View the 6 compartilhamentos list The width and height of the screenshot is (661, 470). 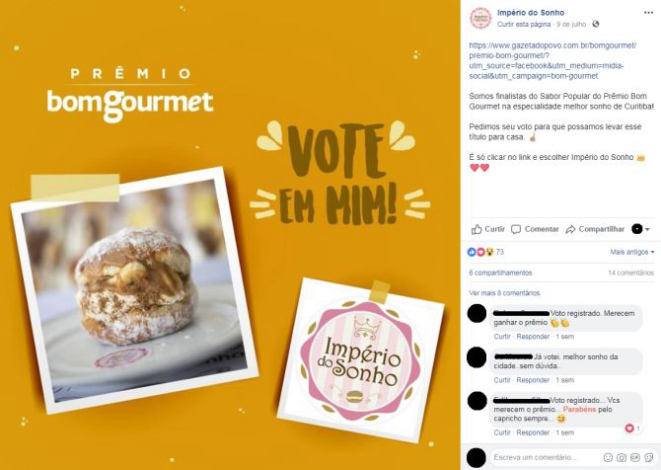click(500, 273)
